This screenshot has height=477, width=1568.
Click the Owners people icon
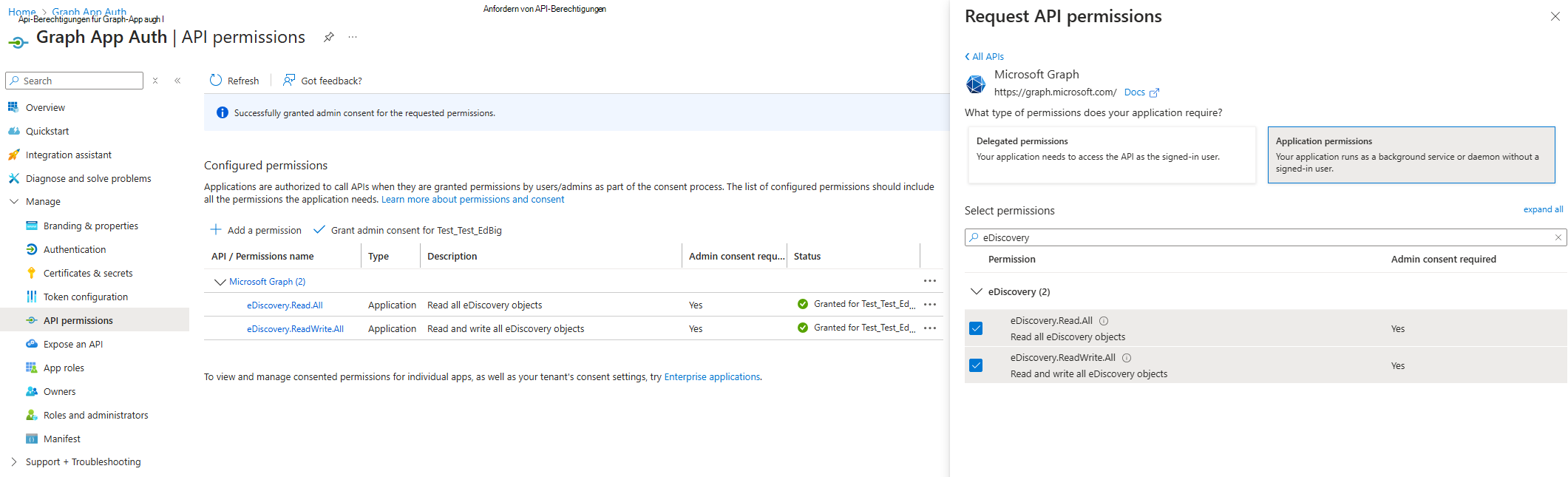(x=31, y=391)
